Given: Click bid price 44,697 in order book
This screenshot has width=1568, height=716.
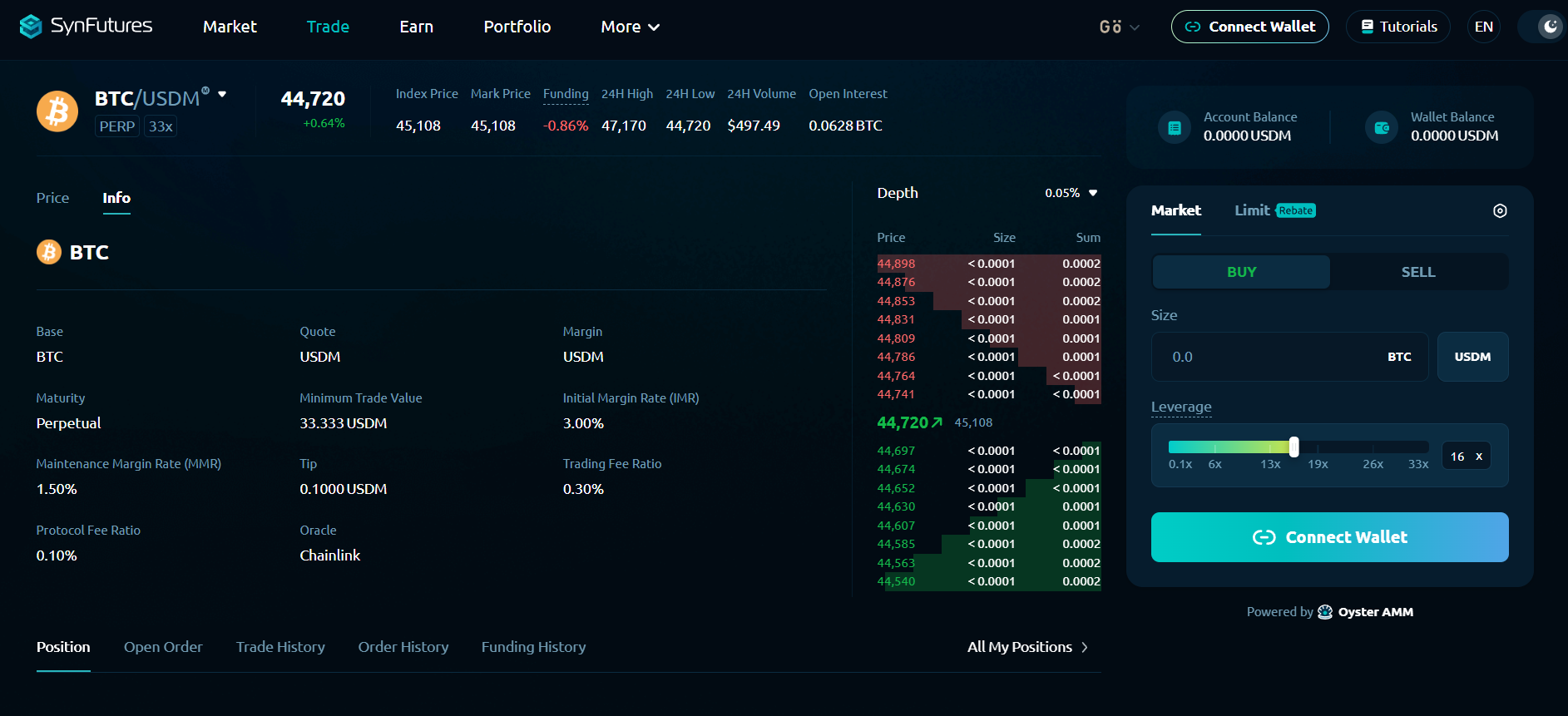Looking at the screenshot, I should tap(896, 451).
